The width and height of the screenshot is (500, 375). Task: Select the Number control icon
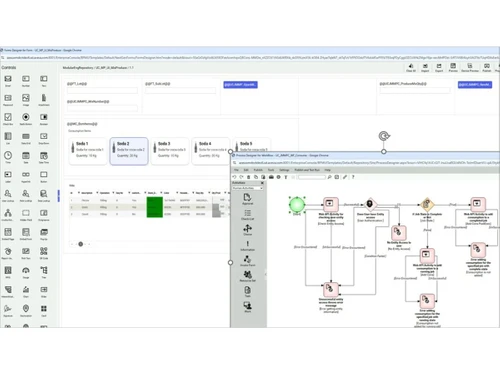[26, 79]
